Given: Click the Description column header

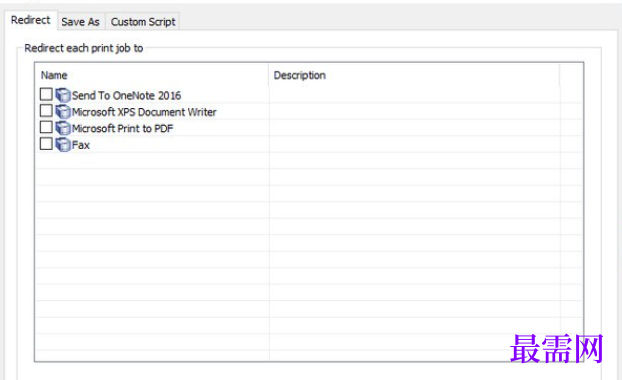Looking at the screenshot, I should (x=414, y=75).
